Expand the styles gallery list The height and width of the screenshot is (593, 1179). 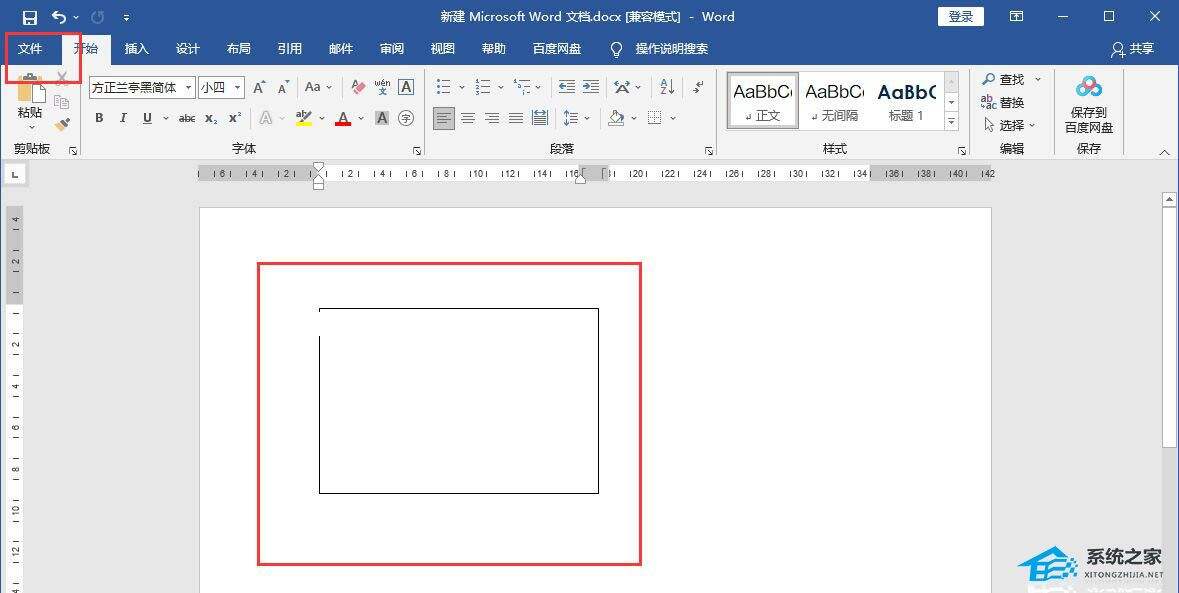click(x=951, y=122)
